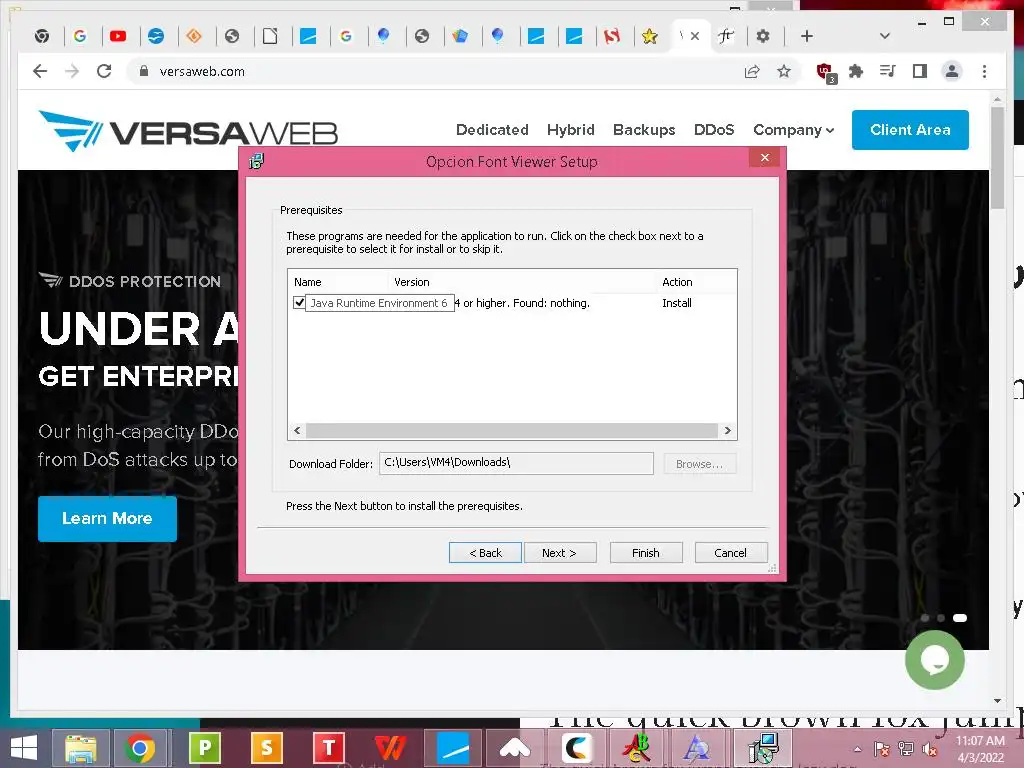The height and width of the screenshot is (768, 1024).
Task: Open the Dedicated menu on VersaWeb
Action: click(x=492, y=130)
